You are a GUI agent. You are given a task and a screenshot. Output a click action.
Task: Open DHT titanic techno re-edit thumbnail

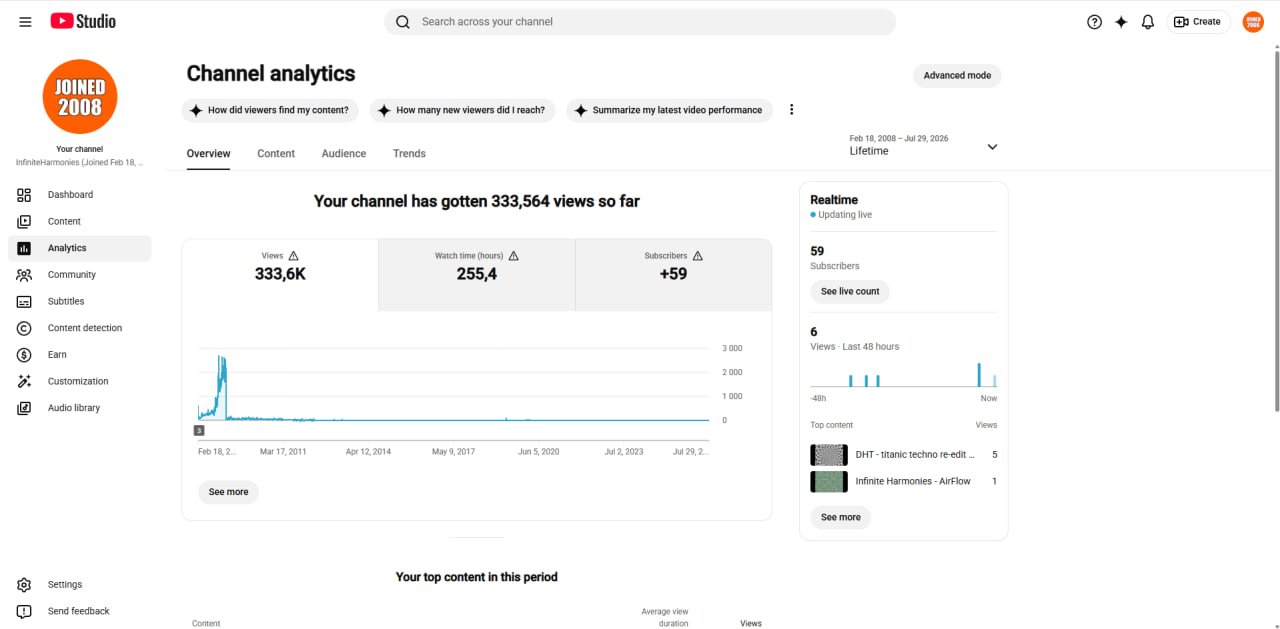click(x=829, y=455)
